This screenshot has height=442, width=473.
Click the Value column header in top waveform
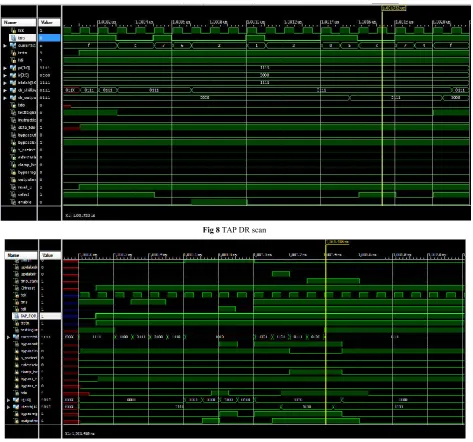pyautogui.click(x=50, y=22)
